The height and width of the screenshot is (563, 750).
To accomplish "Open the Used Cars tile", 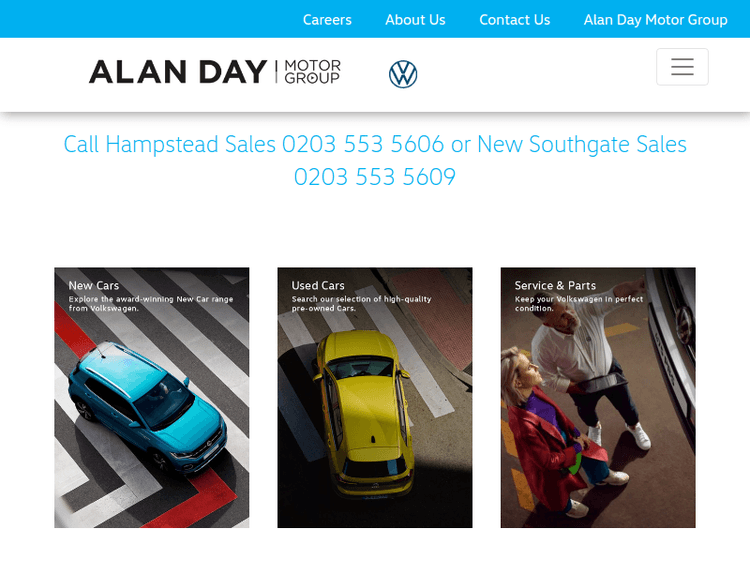I will pyautogui.click(x=375, y=397).
